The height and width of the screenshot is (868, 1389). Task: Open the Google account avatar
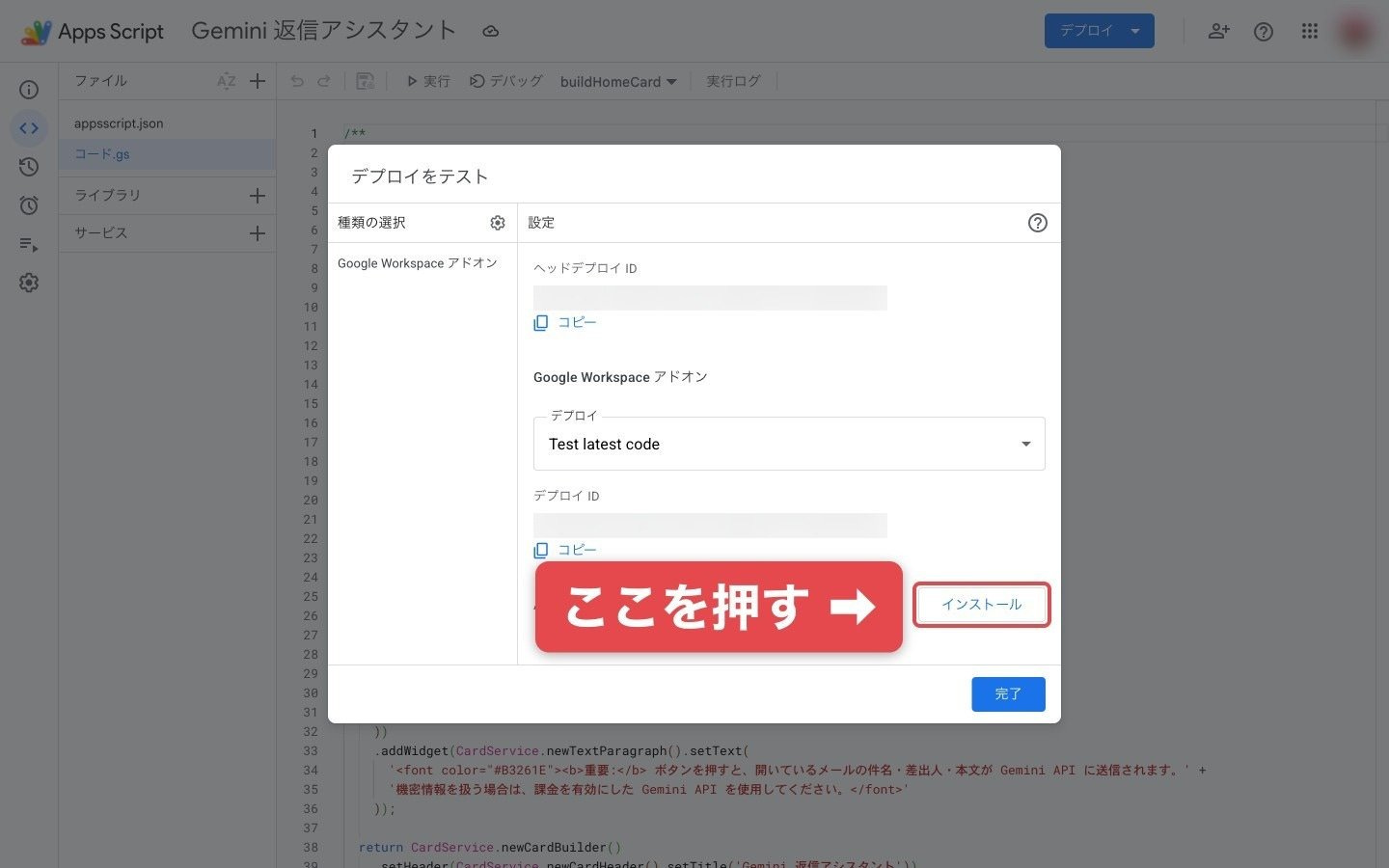click(1355, 31)
